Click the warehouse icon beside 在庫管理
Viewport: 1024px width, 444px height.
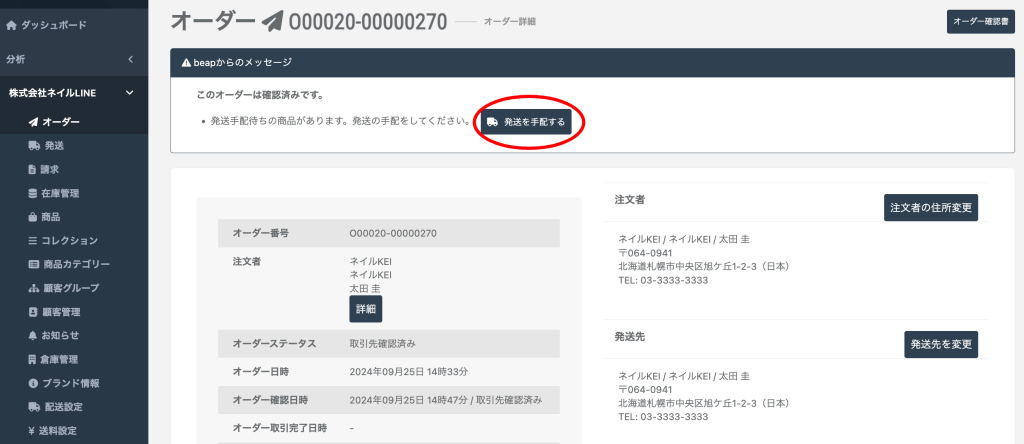pos(33,193)
